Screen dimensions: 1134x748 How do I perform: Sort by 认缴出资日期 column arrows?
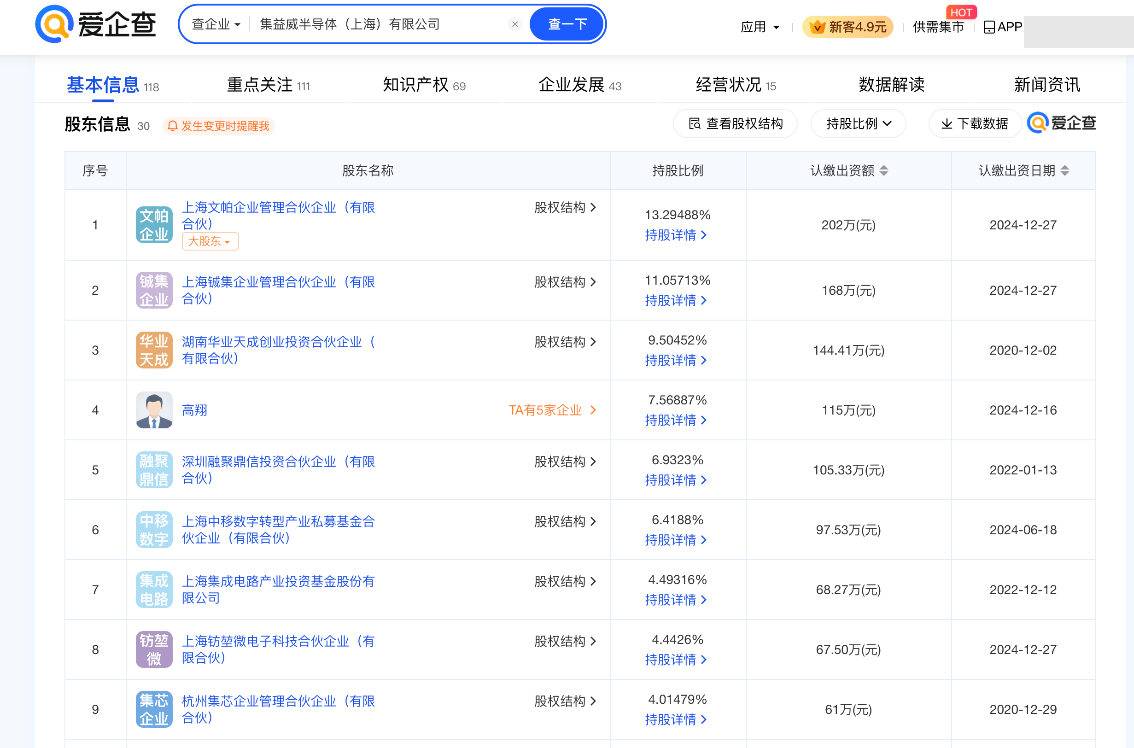pyautogui.click(x=1063, y=171)
